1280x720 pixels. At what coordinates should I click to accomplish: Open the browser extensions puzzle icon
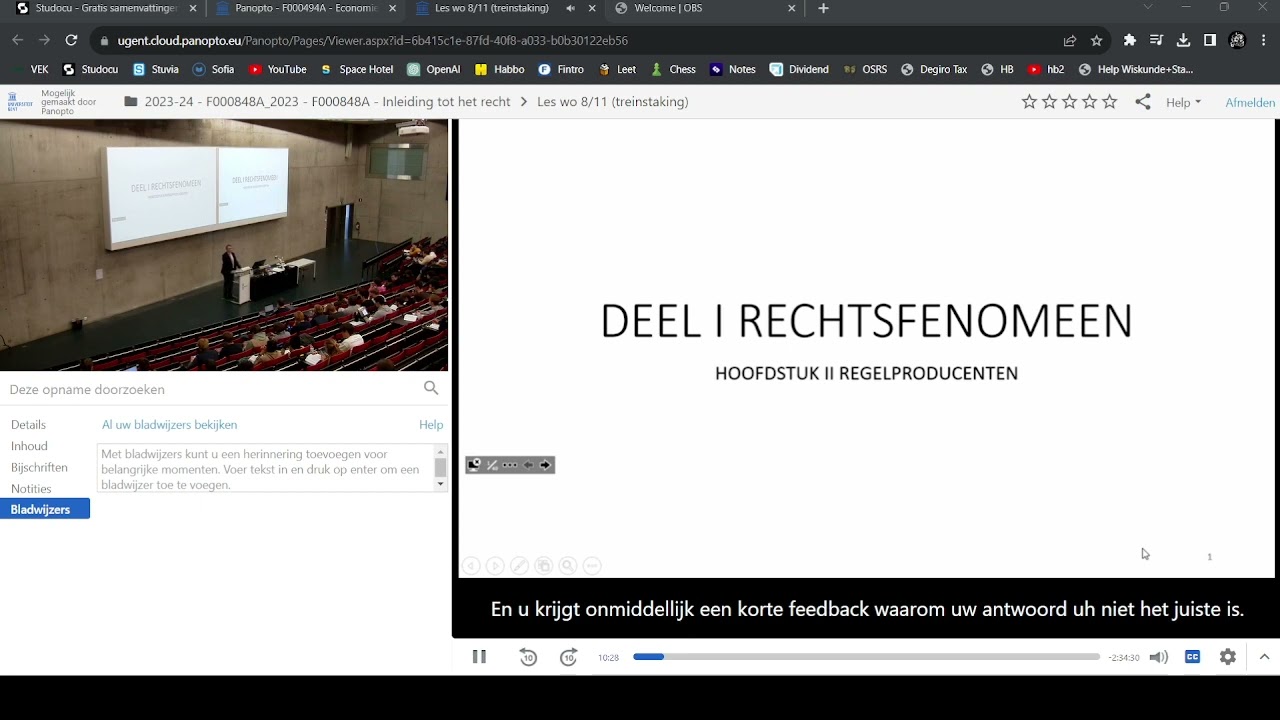tap(1130, 40)
